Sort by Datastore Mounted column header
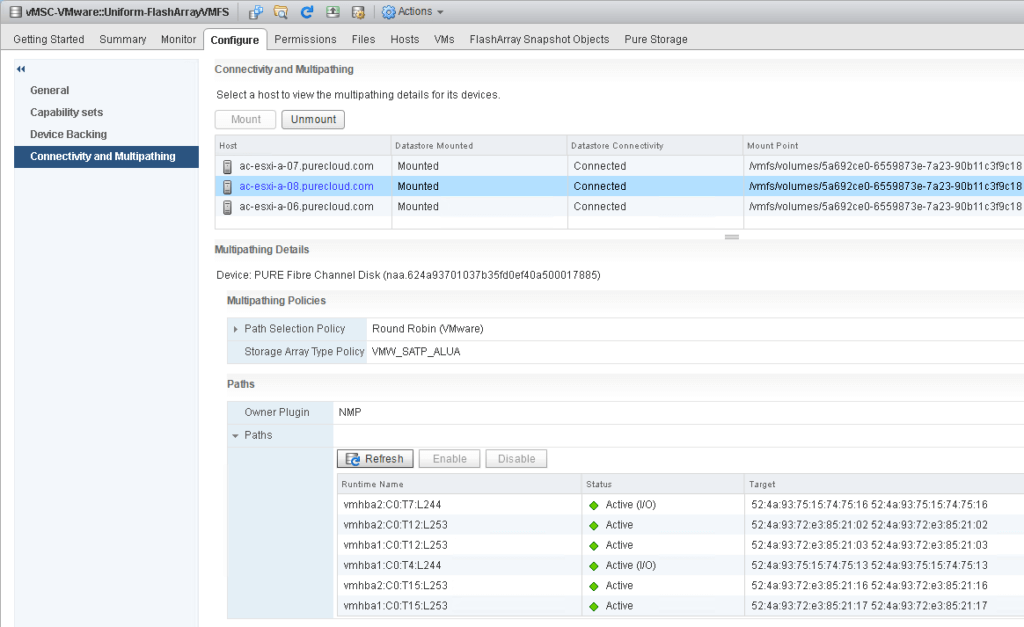 (x=480, y=146)
